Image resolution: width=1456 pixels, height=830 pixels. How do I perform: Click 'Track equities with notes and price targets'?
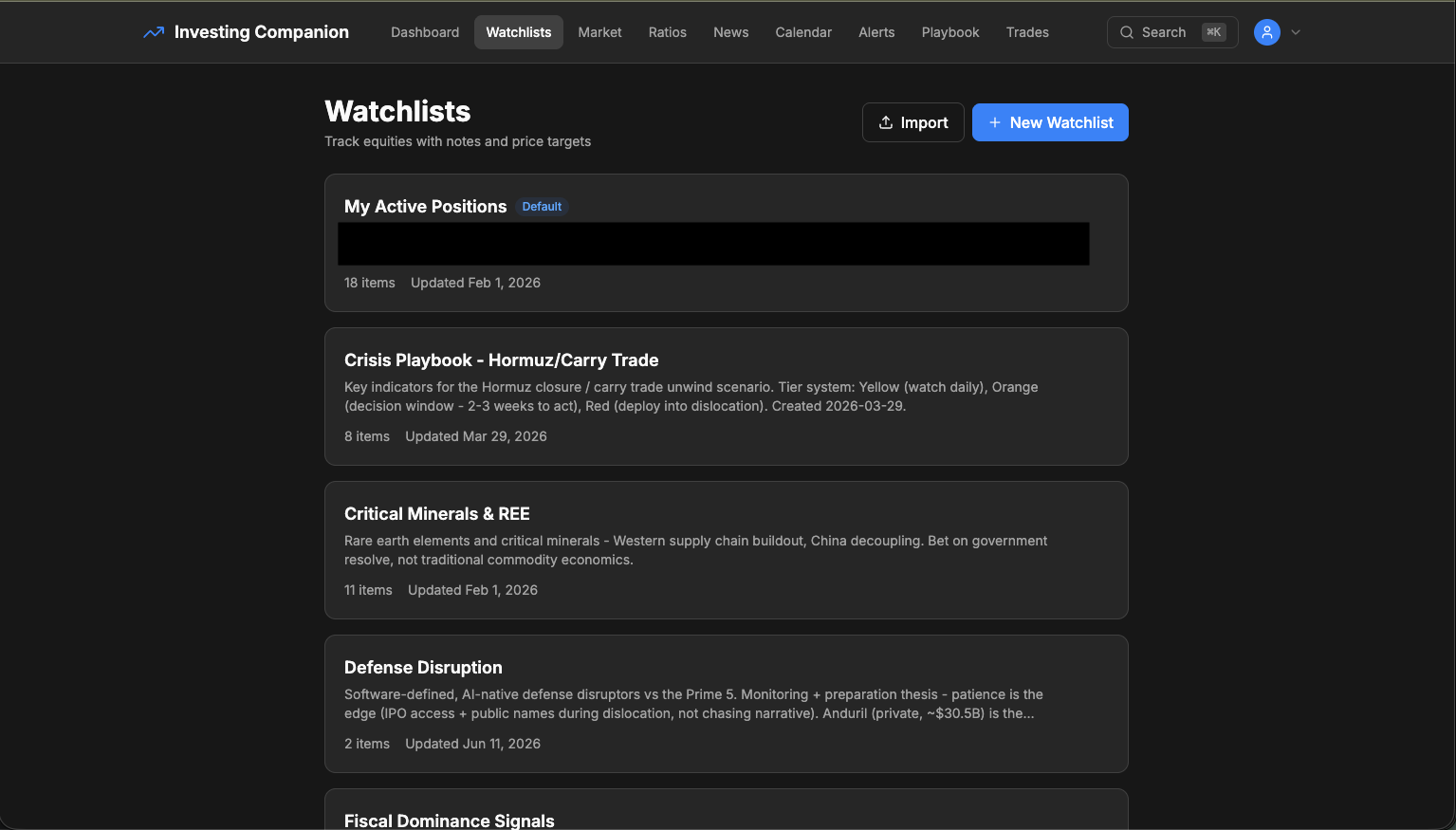click(457, 141)
